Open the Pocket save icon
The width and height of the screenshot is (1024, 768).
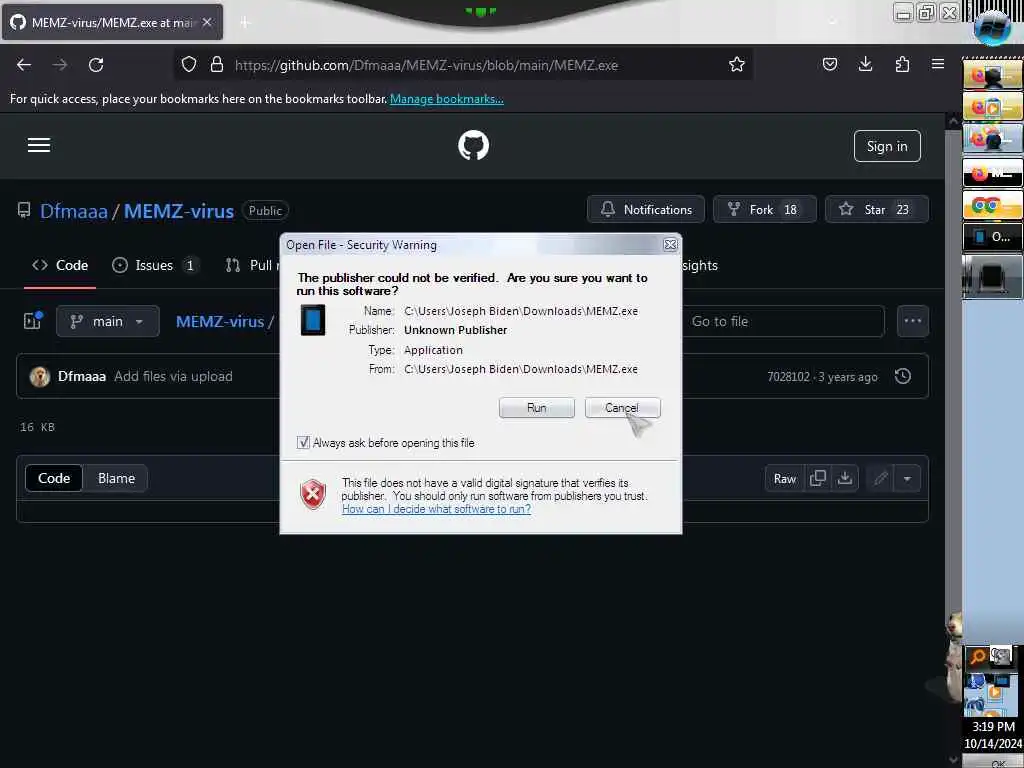[x=830, y=64]
